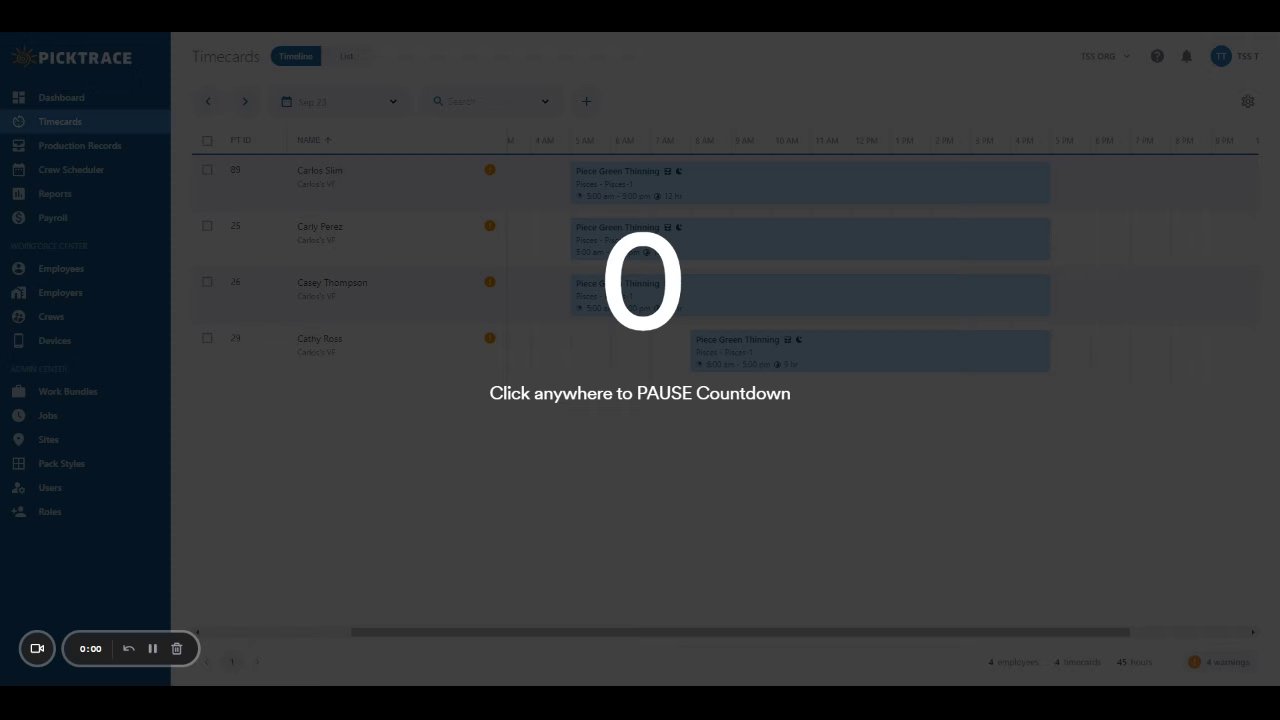Viewport: 1280px width, 720px height.
Task: Open Users administration
Action: [50, 488]
